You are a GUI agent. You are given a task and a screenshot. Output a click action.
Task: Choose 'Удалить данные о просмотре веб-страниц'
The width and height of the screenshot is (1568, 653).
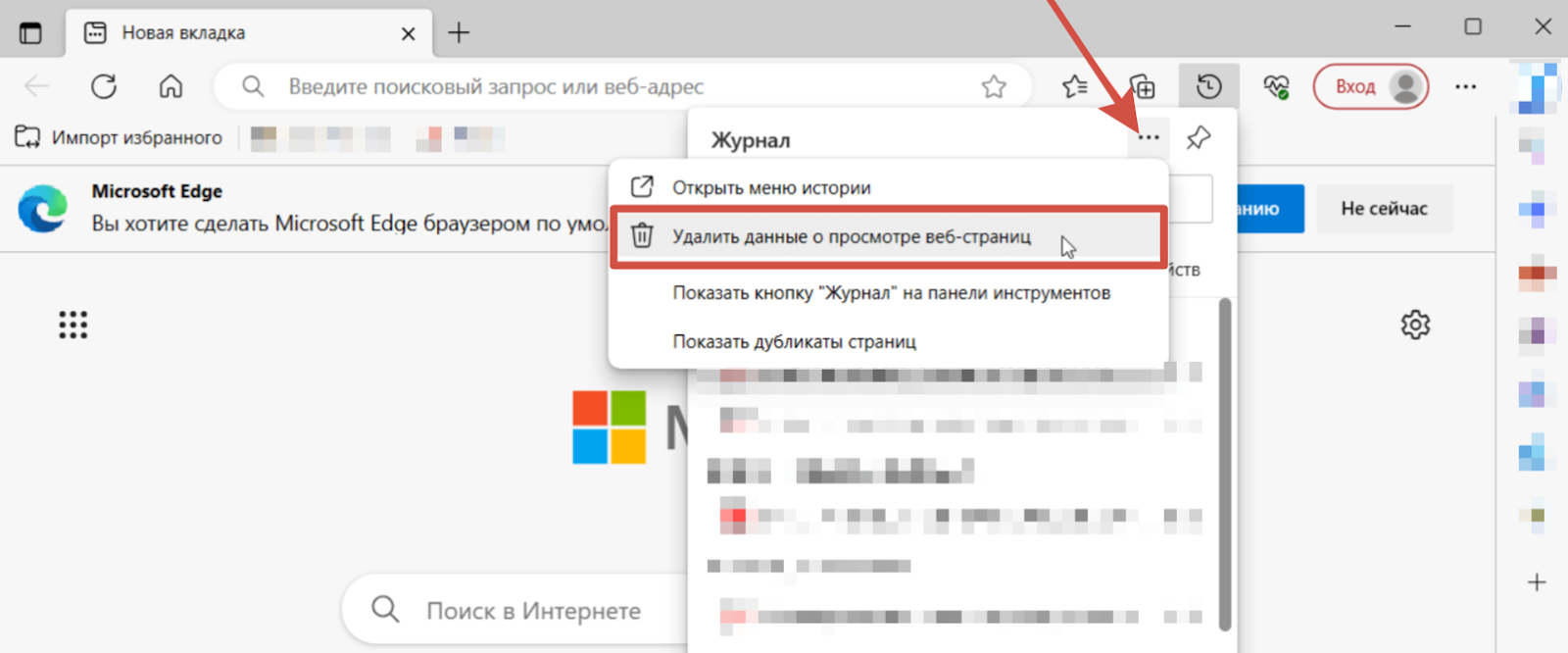click(851, 236)
